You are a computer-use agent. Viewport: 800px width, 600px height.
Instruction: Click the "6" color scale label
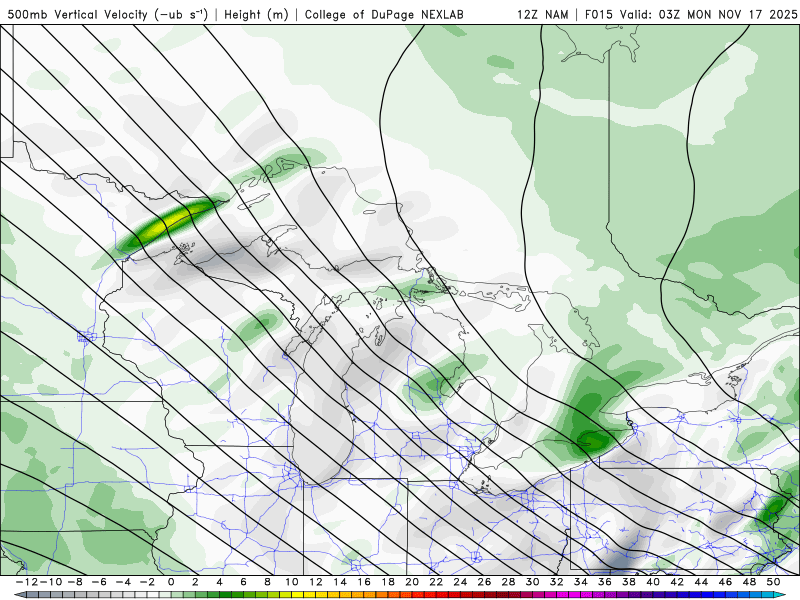tap(243, 582)
